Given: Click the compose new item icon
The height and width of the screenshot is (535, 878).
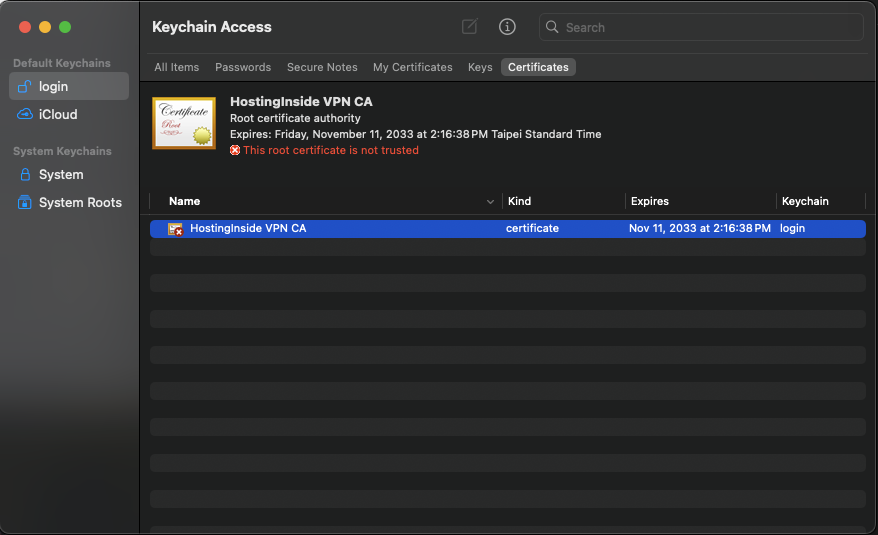Looking at the screenshot, I should pos(469,26).
